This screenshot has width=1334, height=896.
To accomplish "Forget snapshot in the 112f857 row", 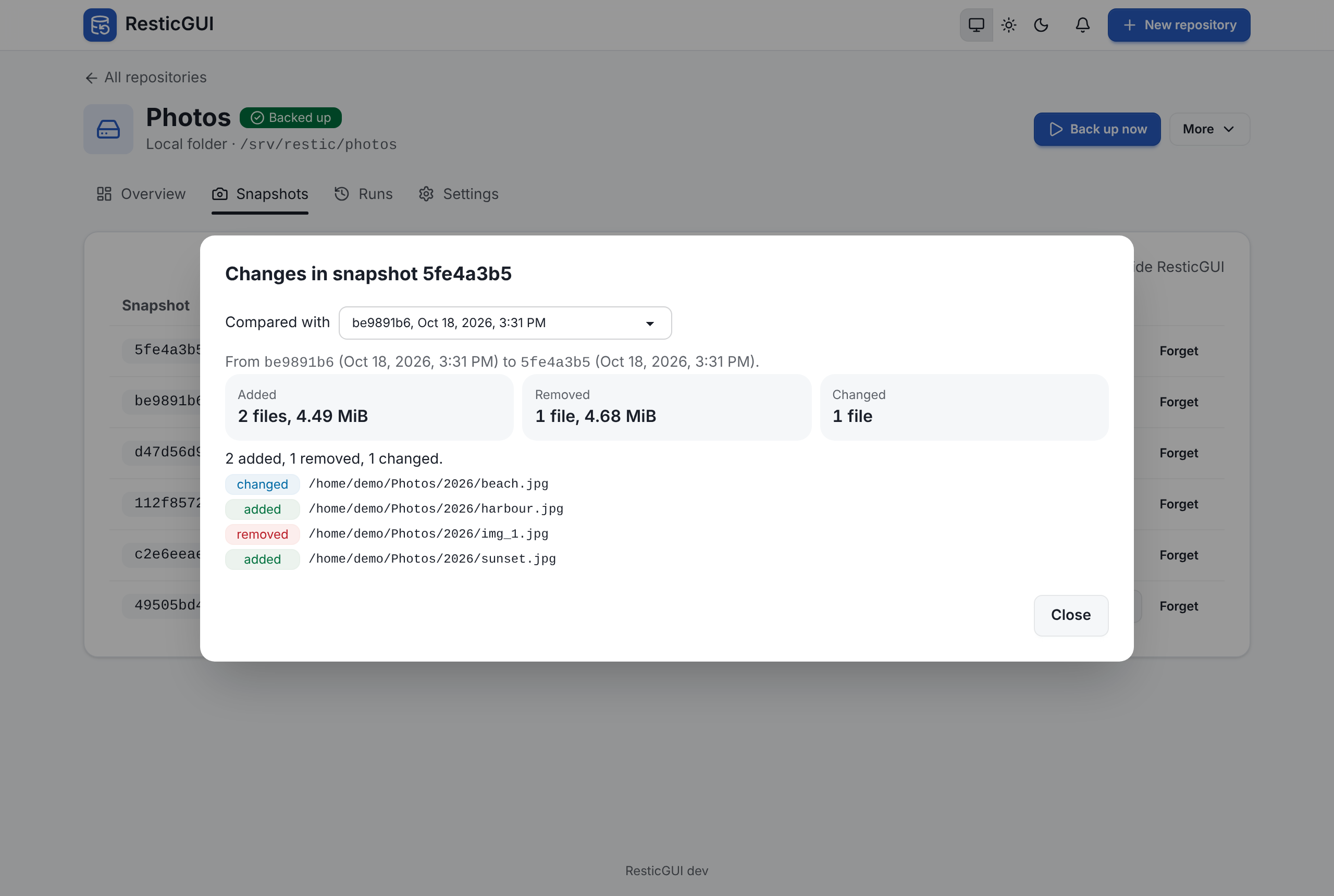I will (x=1179, y=504).
